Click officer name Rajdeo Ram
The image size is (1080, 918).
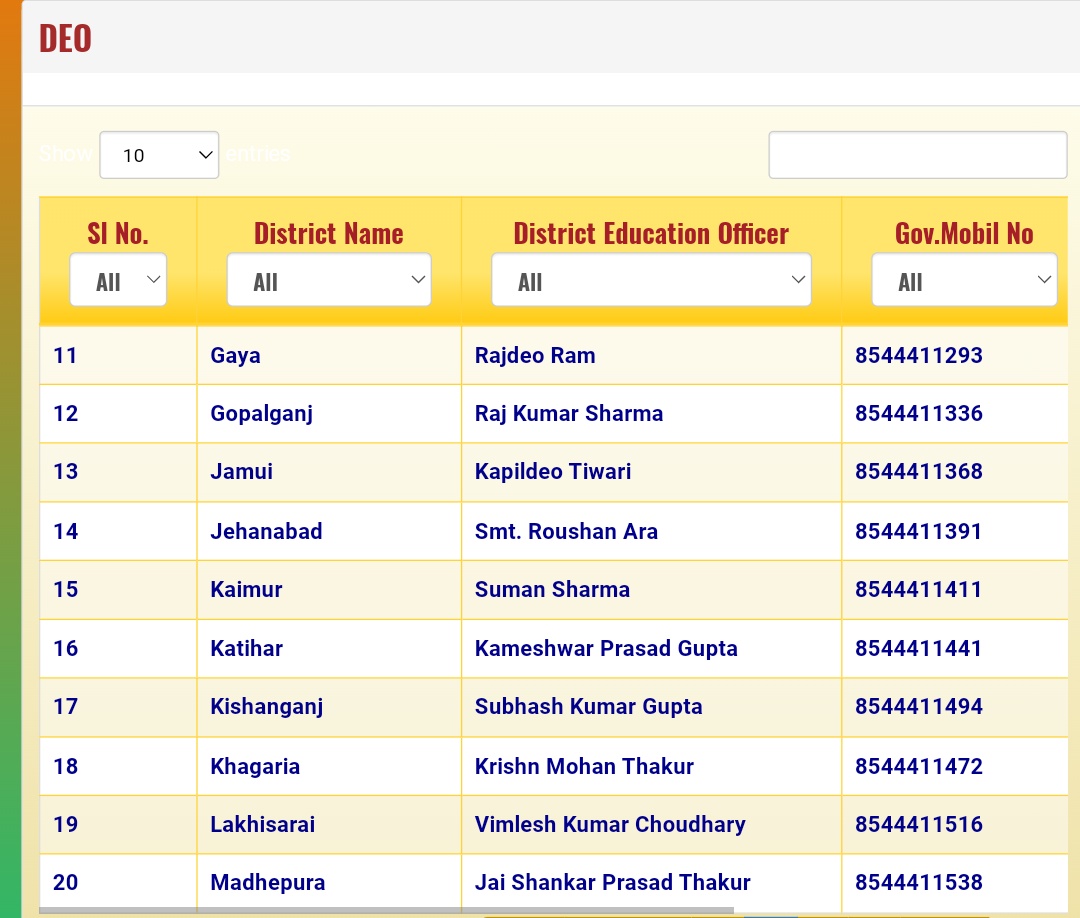pyautogui.click(x=534, y=355)
